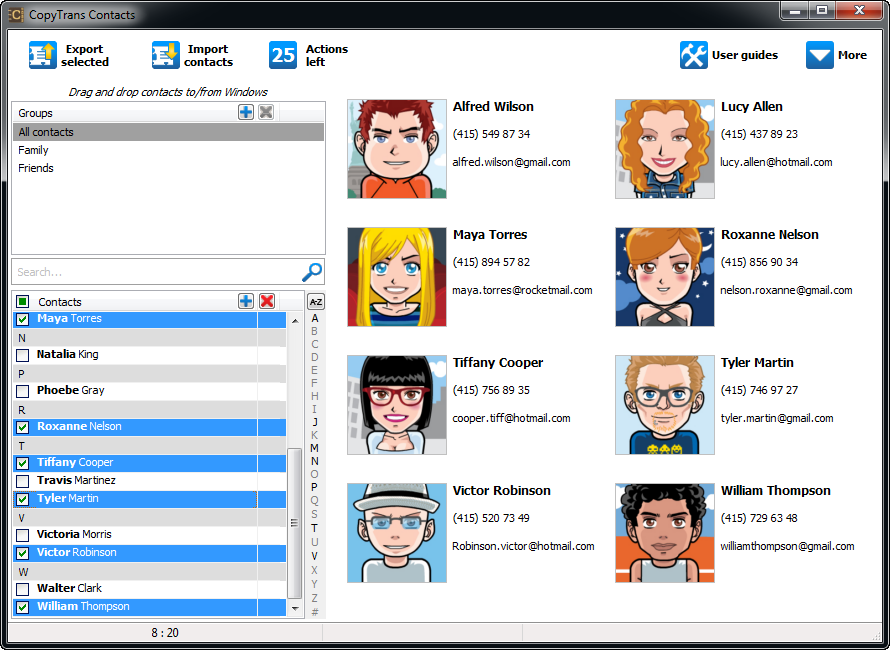Check the Natalia King checkbox

(x=23, y=355)
